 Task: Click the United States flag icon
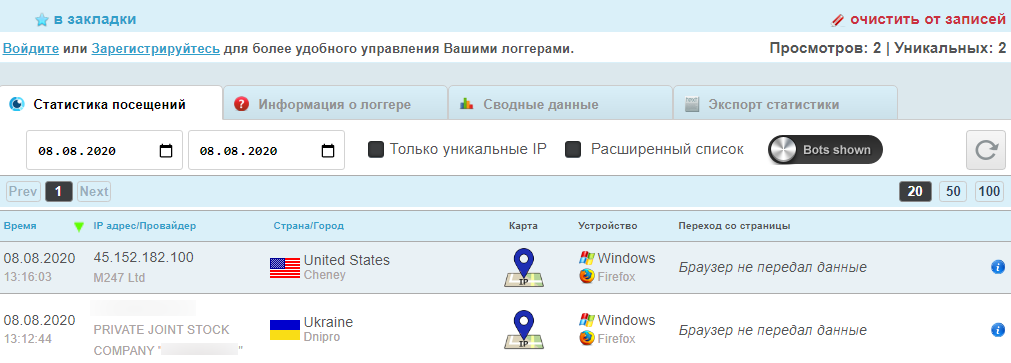[x=284, y=268]
